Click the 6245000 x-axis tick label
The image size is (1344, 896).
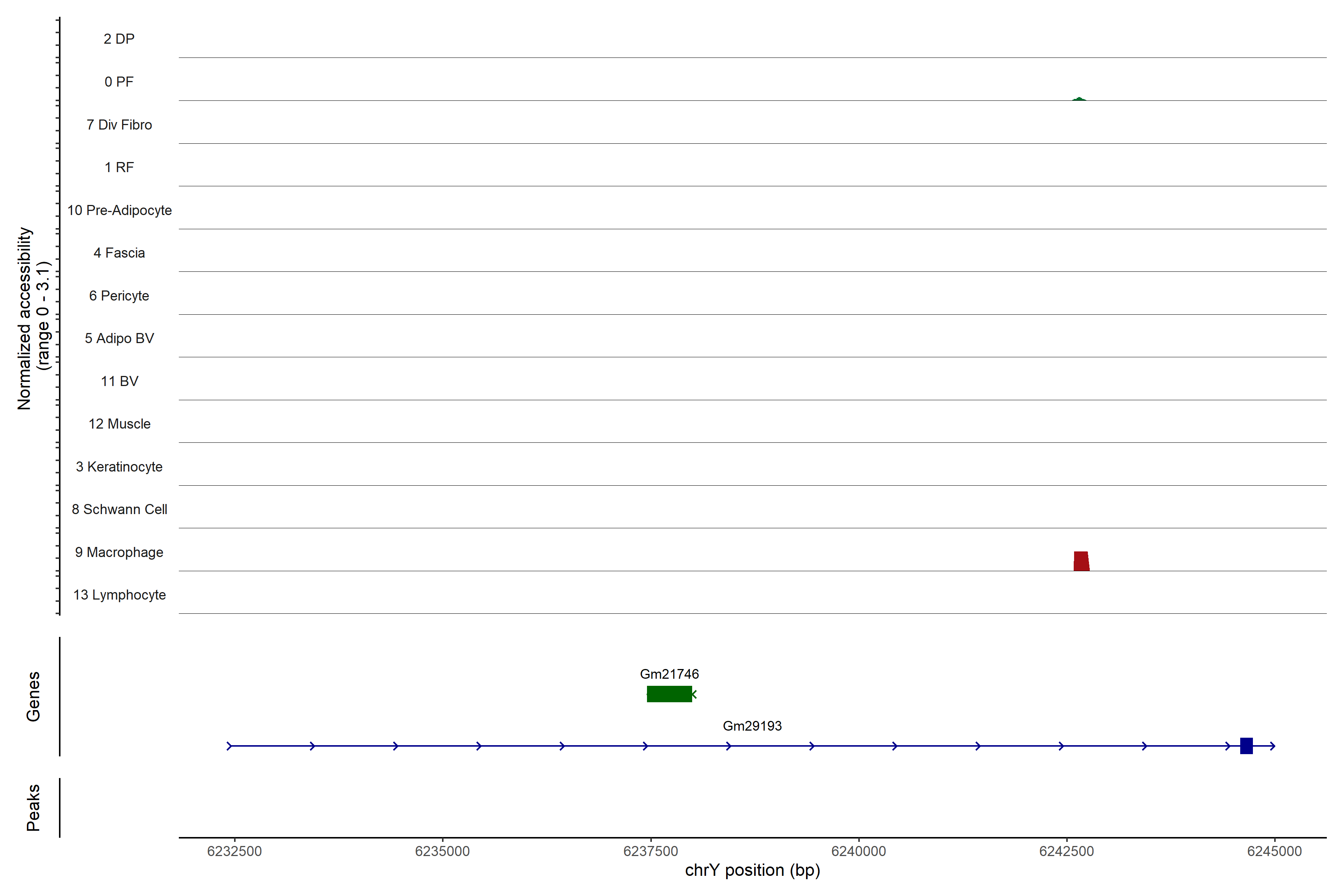pos(1274,851)
